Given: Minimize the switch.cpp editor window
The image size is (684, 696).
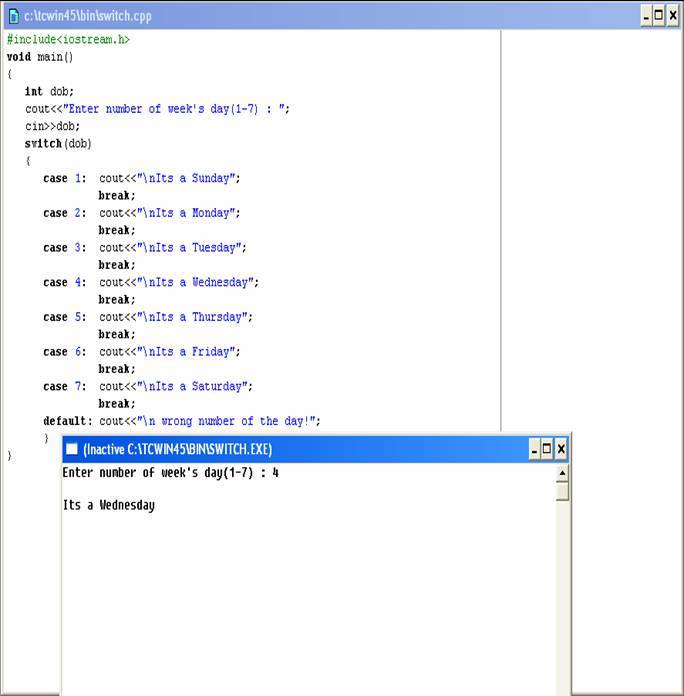Looking at the screenshot, I should (646, 16).
